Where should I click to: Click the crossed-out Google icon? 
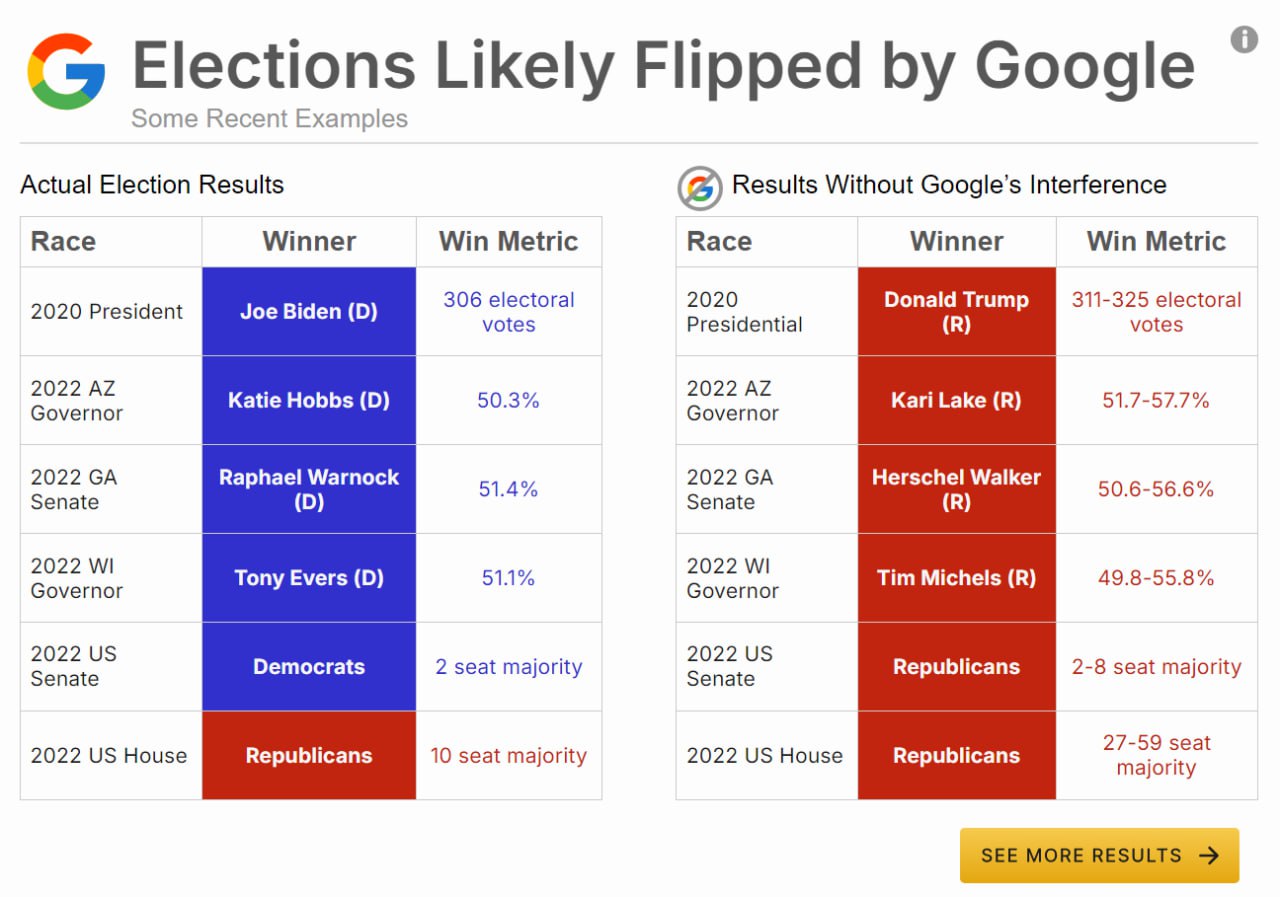(x=700, y=187)
